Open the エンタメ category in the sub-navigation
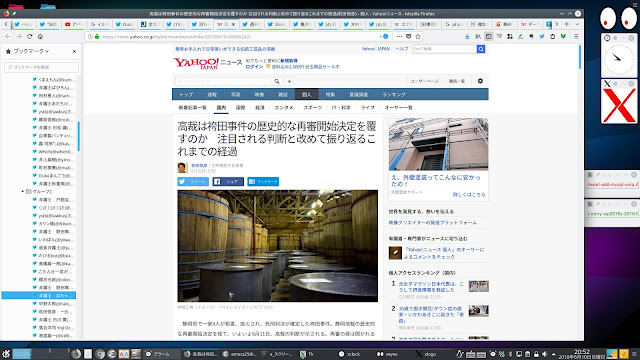 (284, 107)
